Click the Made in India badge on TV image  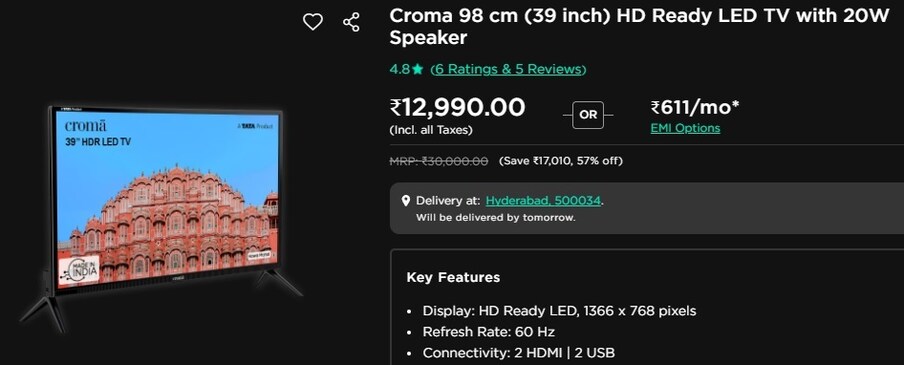click(x=78, y=270)
